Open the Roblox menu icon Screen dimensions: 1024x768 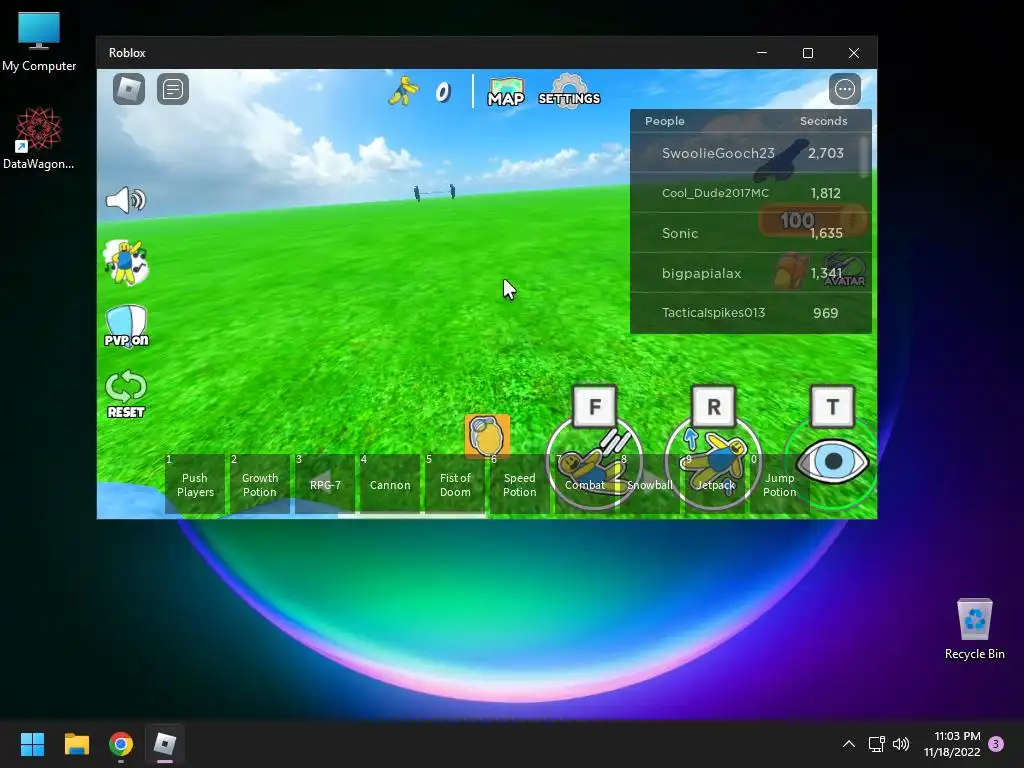(x=129, y=89)
